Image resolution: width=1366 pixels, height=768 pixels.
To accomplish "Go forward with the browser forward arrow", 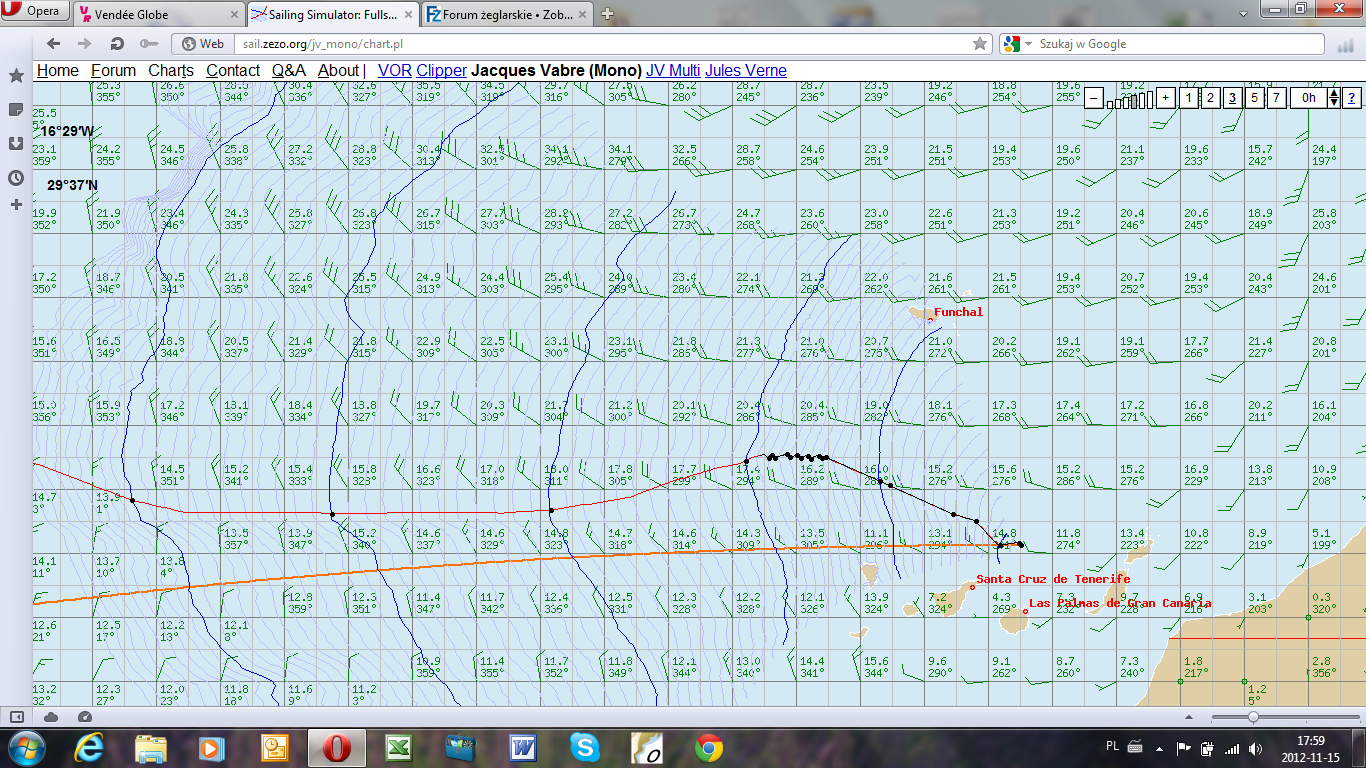I will (x=85, y=44).
